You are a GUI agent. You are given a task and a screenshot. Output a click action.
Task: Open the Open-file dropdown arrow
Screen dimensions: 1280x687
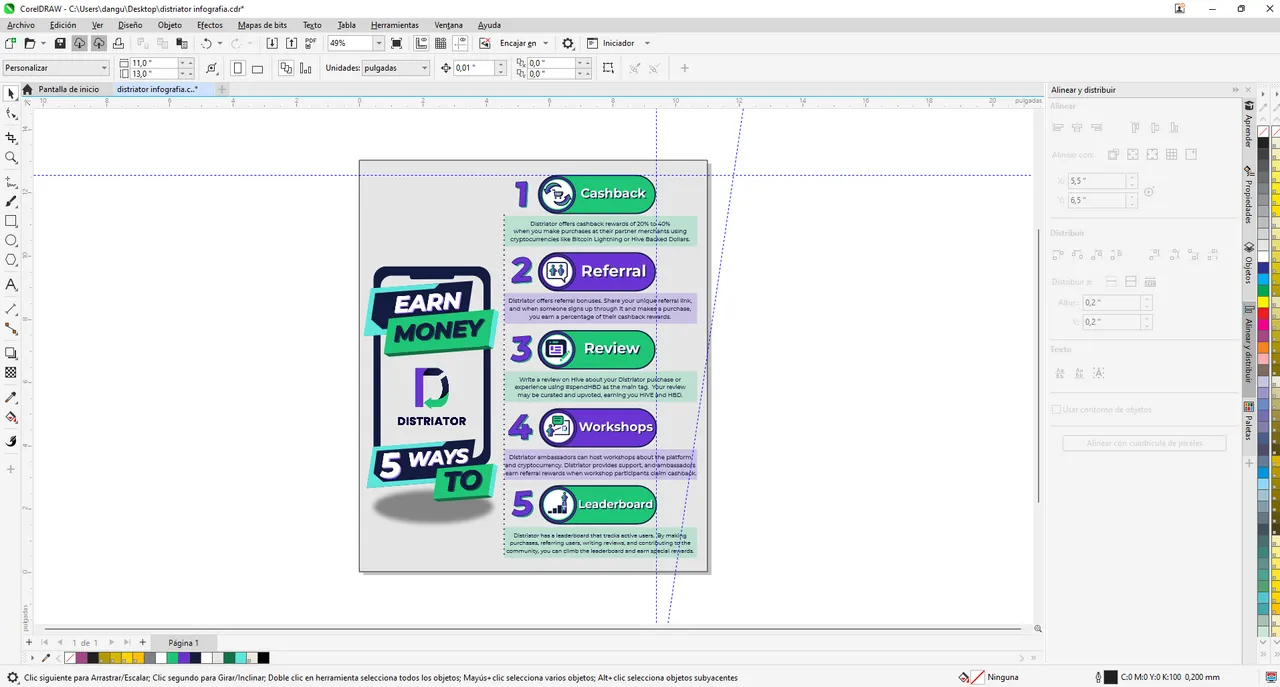pos(42,43)
